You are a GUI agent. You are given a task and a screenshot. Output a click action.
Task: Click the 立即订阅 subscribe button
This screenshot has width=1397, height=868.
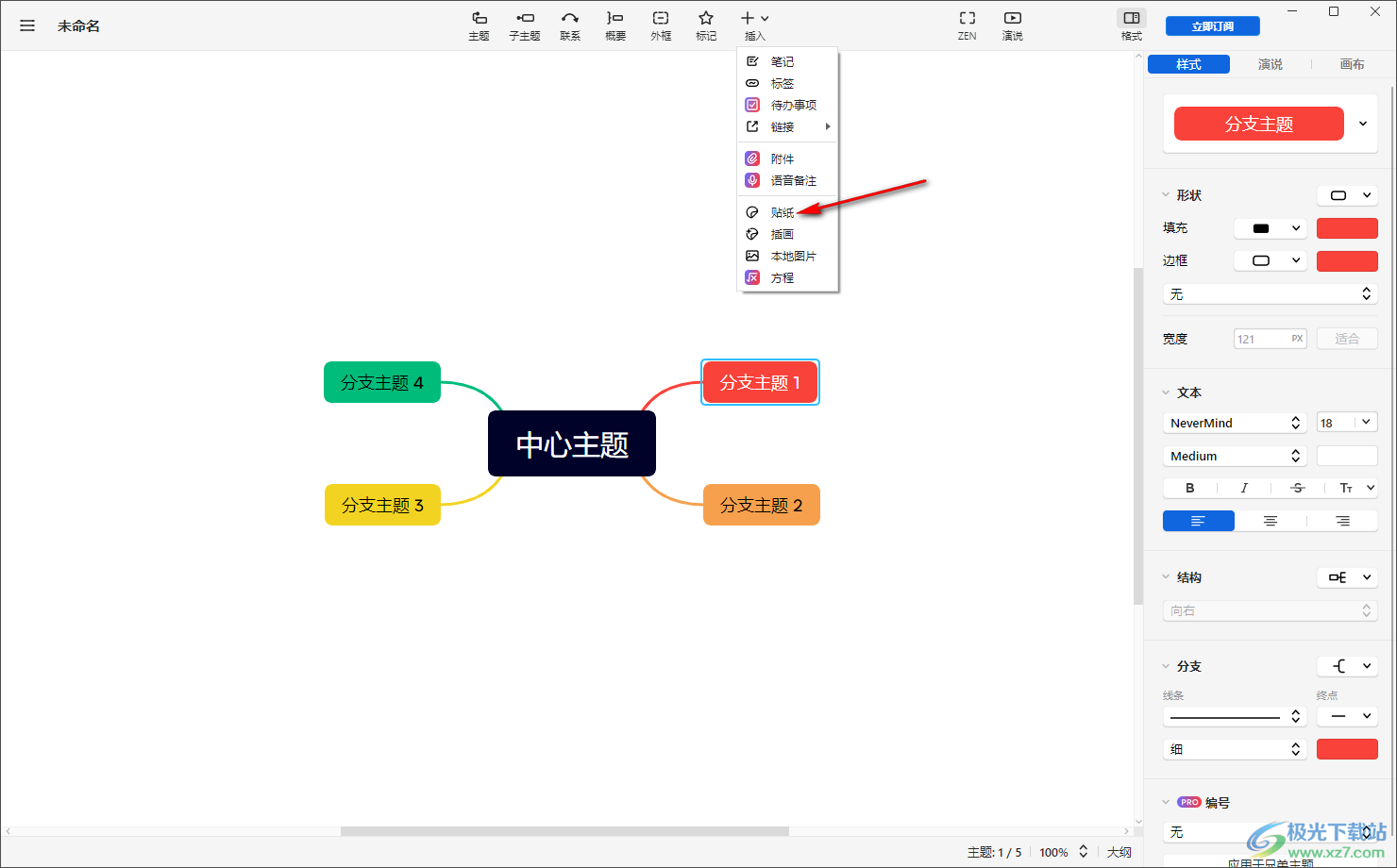1213,26
